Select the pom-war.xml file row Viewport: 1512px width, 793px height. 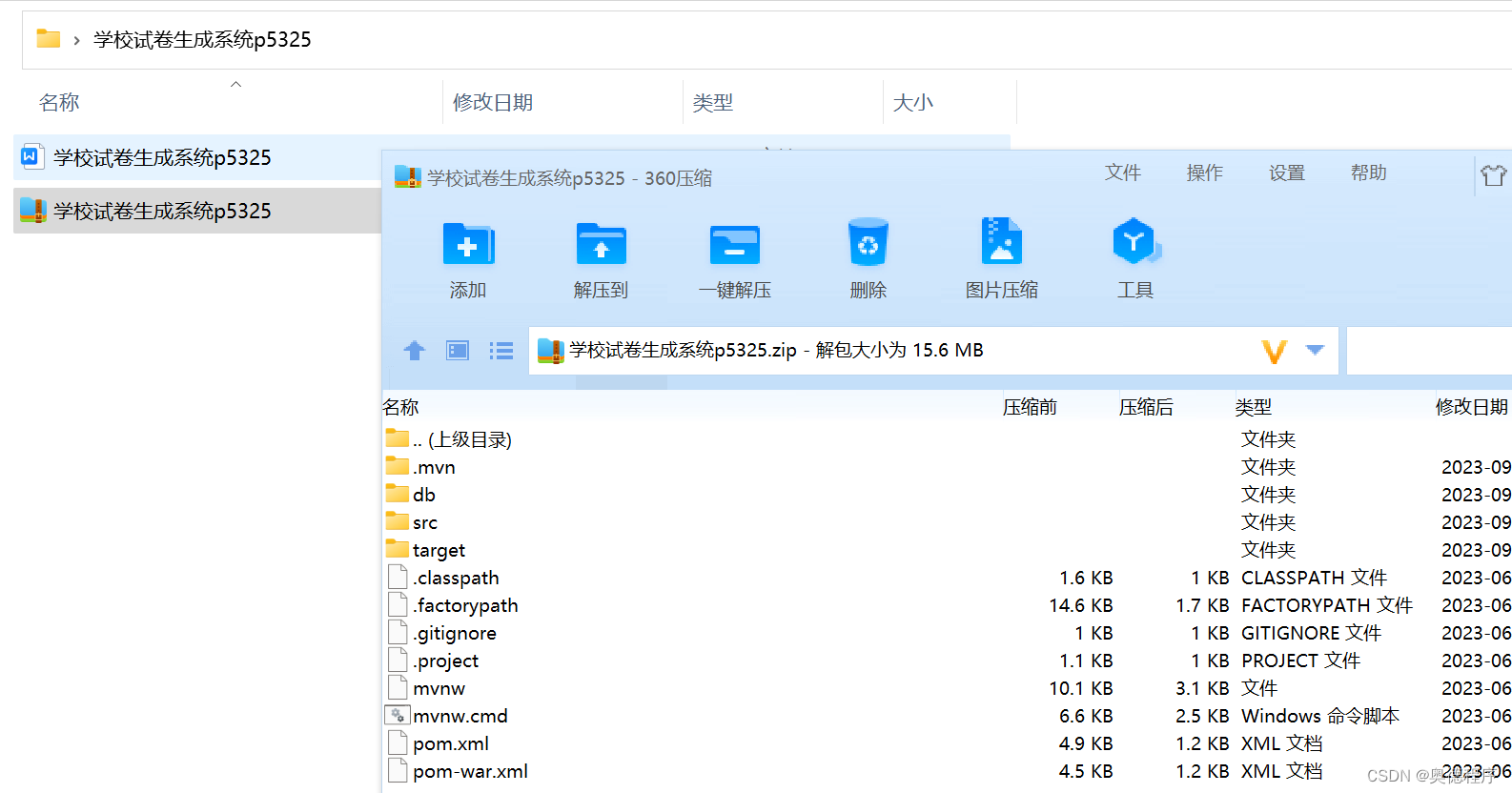pyautogui.click(x=947, y=771)
